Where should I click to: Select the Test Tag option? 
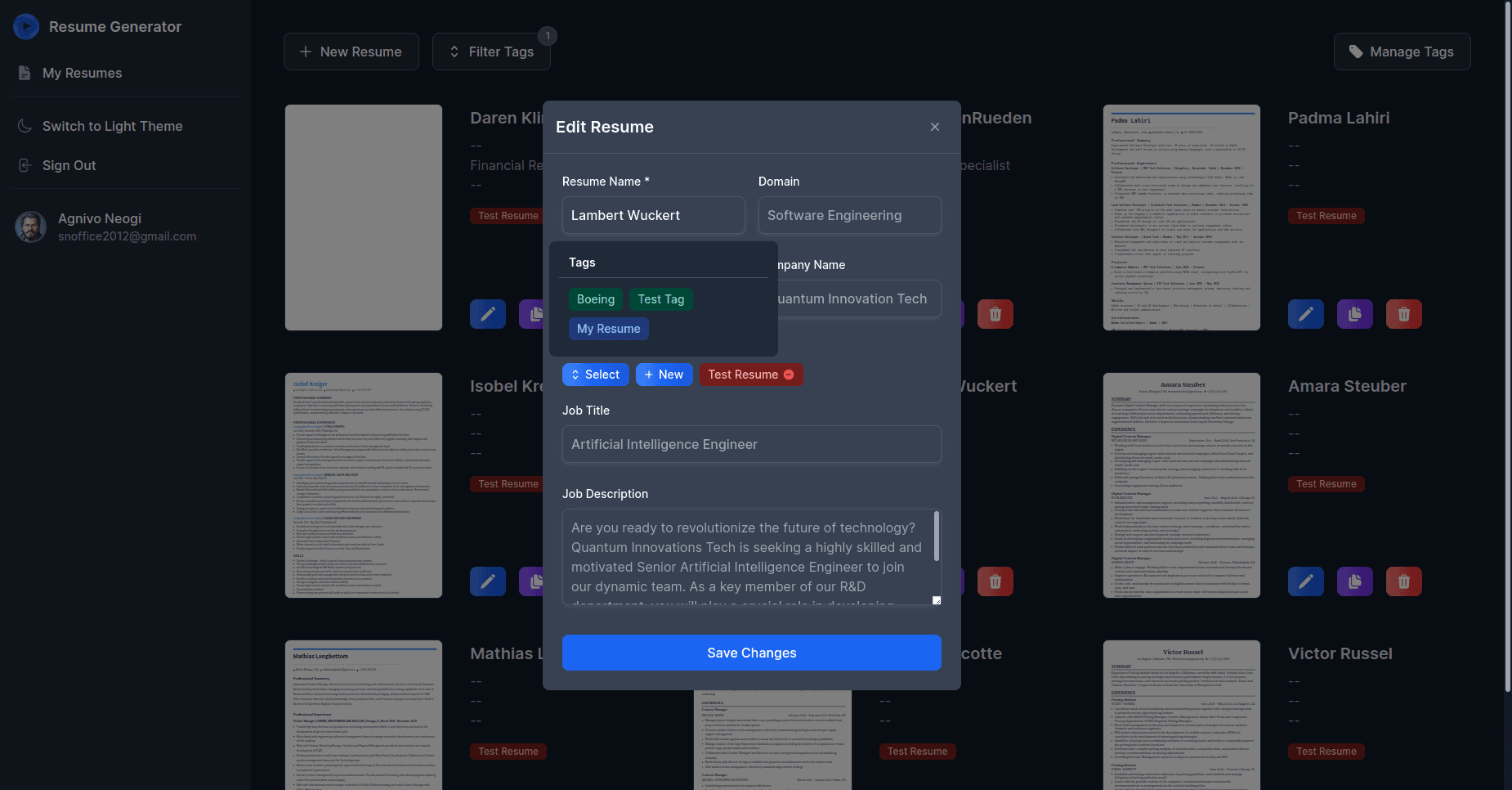pyautogui.click(x=661, y=299)
